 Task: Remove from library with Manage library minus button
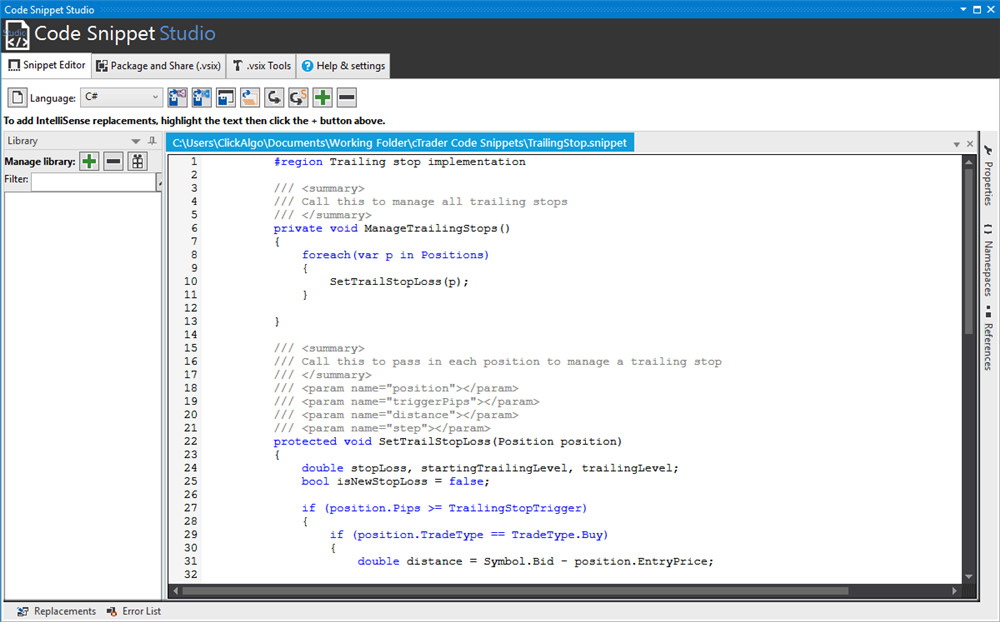tap(114, 161)
